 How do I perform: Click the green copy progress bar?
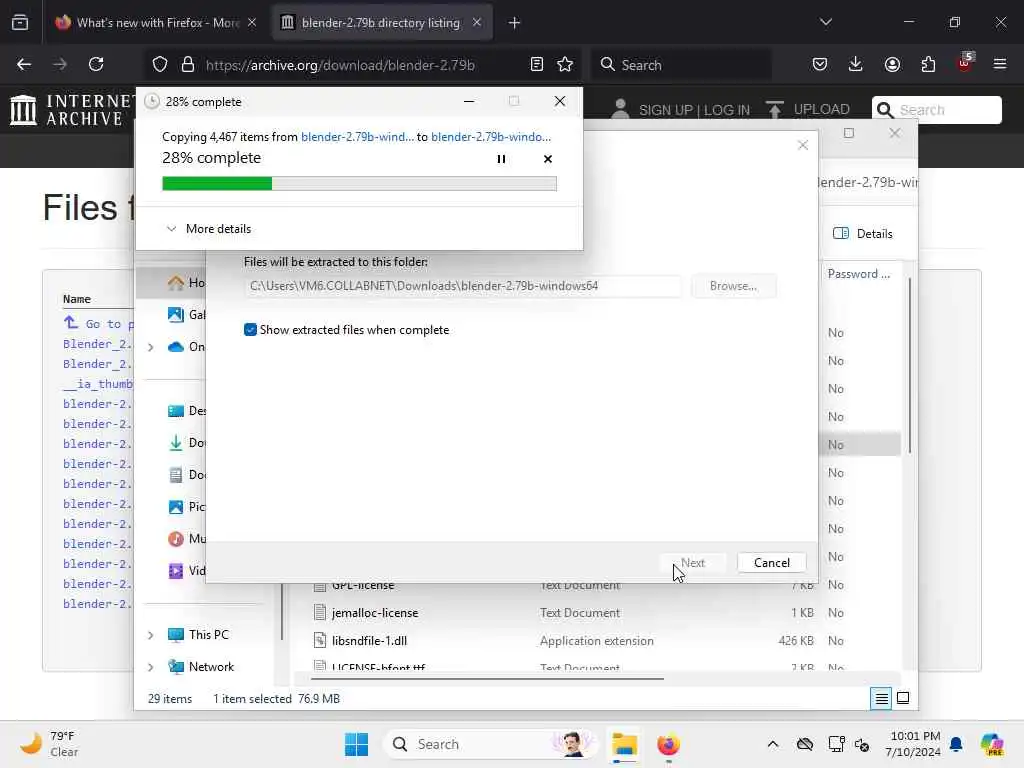coord(359,184)
